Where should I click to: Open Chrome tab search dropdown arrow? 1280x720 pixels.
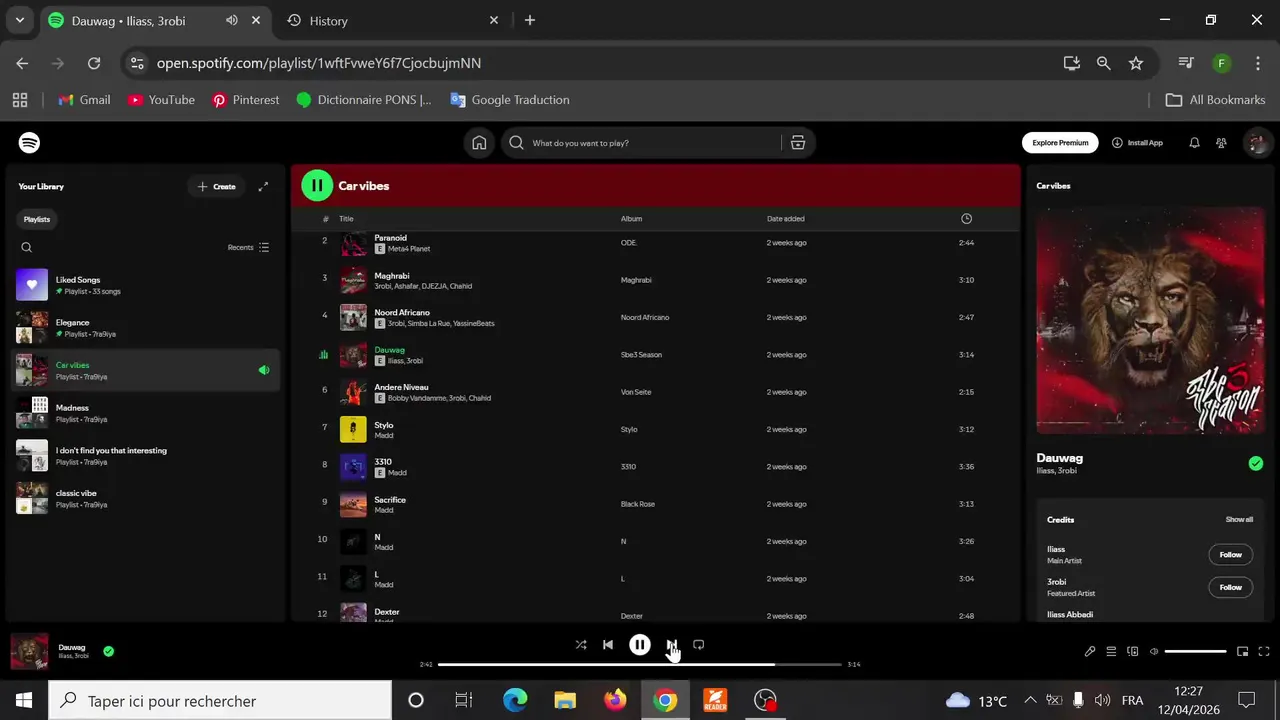[x=19, y=20]
